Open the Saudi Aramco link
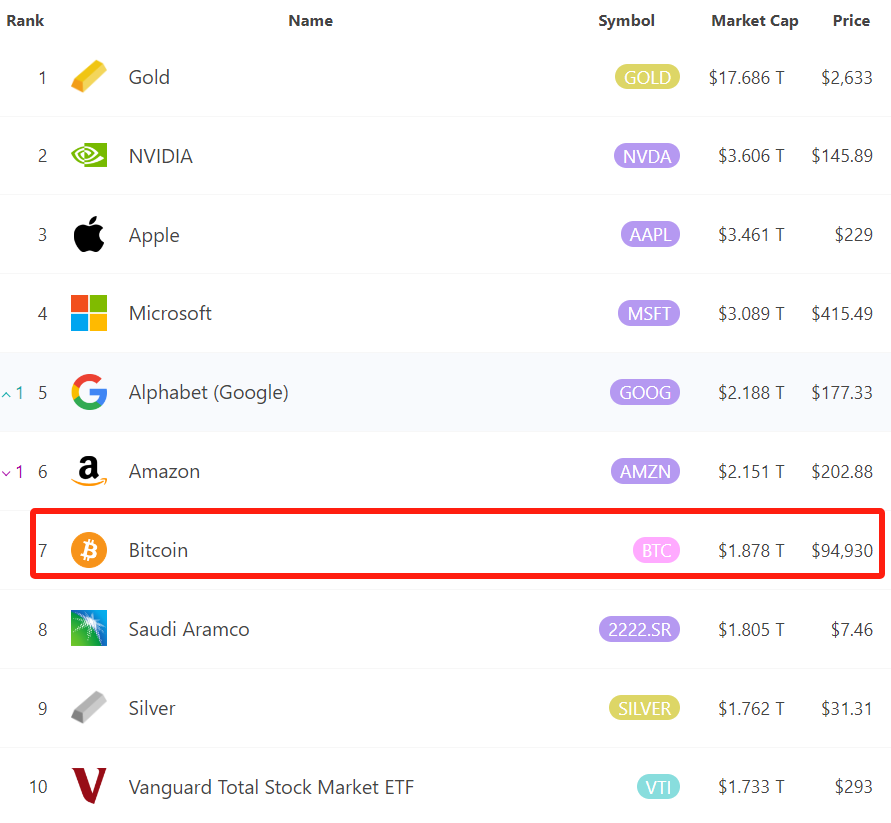 (x=189, y=629)
